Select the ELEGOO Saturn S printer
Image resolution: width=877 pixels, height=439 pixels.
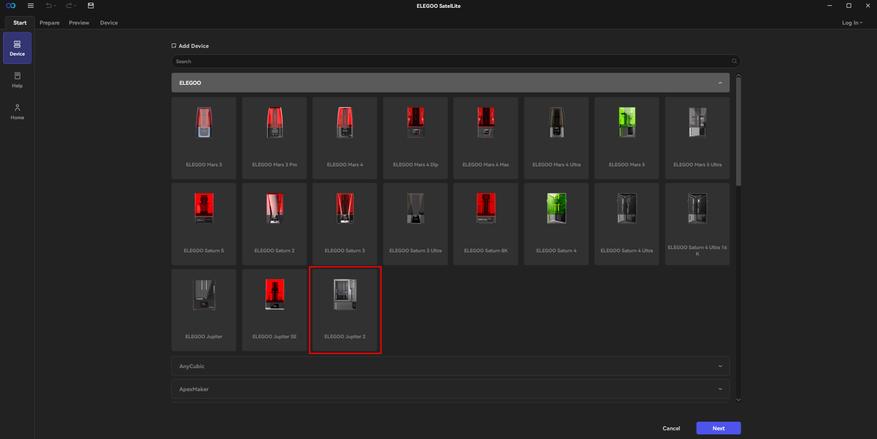coord(204,224)
